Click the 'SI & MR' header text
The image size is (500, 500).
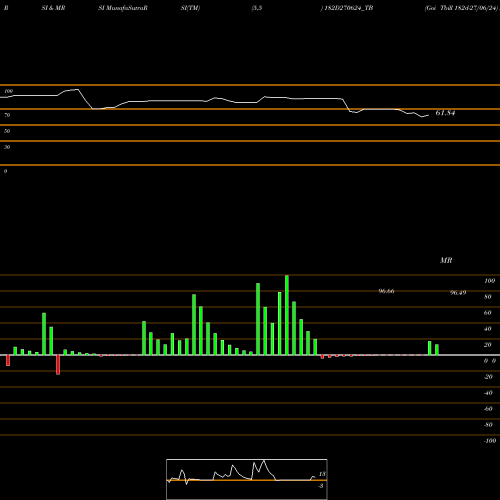coord(53,8)
